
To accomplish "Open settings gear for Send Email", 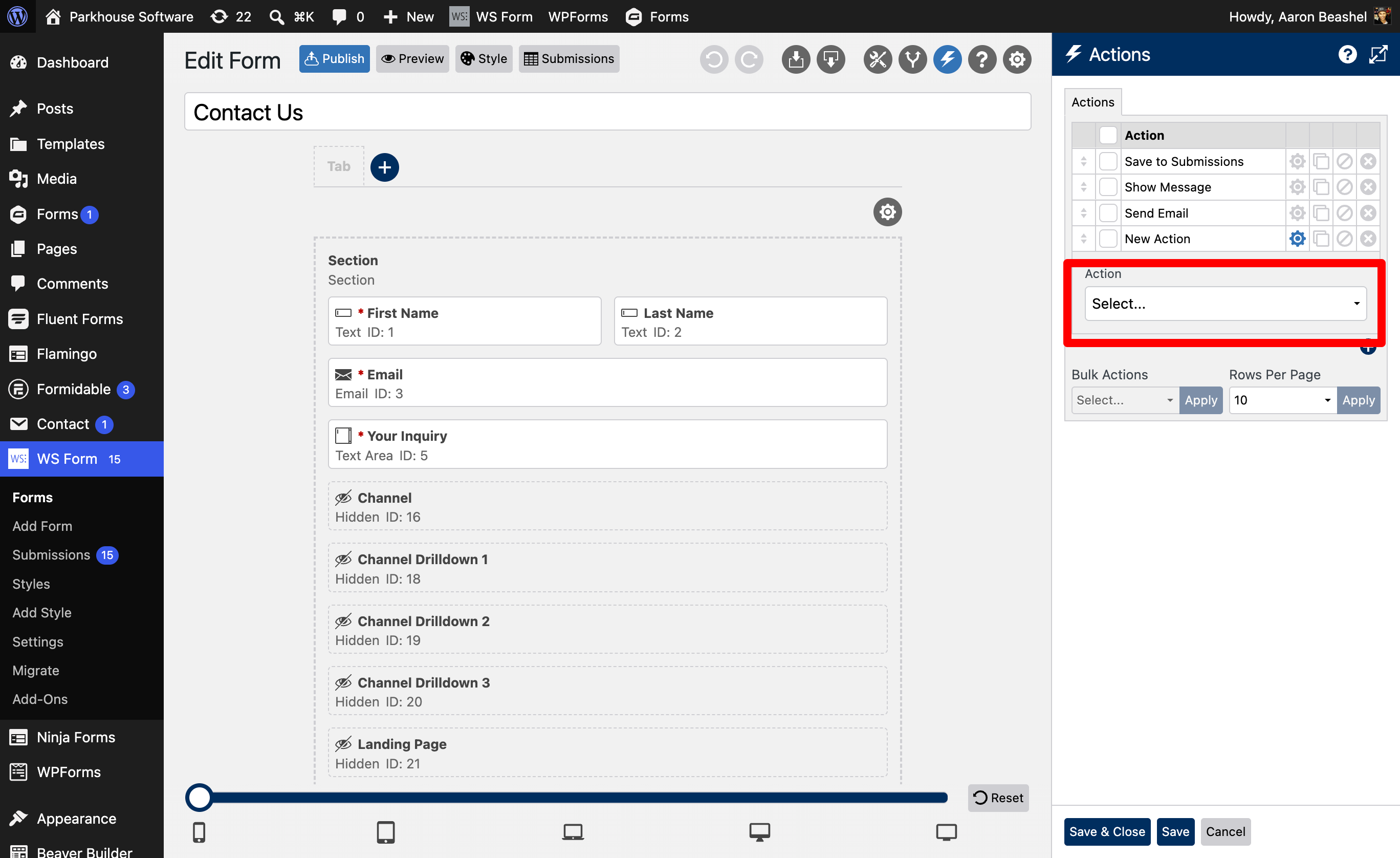I will click(x=1297, y=213).
